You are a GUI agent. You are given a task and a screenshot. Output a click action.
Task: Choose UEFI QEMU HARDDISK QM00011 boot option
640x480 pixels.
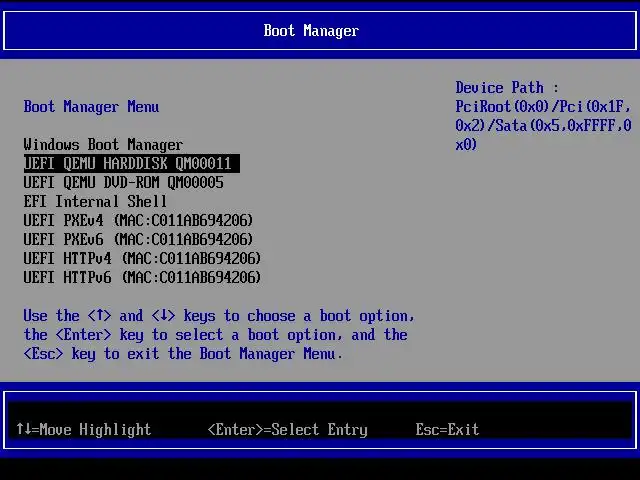point(131,163)
